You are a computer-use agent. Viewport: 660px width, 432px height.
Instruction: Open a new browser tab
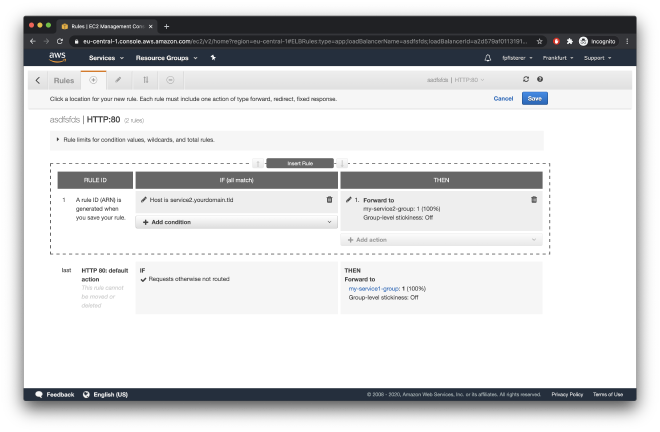pyautogui.click(x=166, y=27)
